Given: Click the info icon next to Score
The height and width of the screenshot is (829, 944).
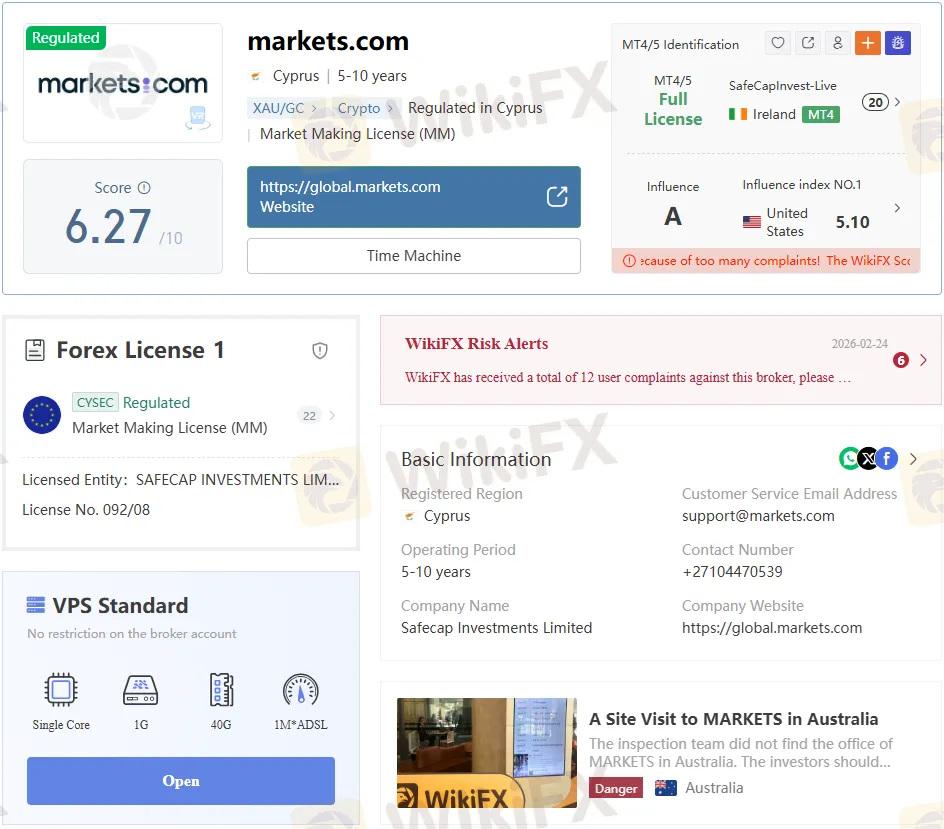Looking at the screenshot, I should pos(144,188).
